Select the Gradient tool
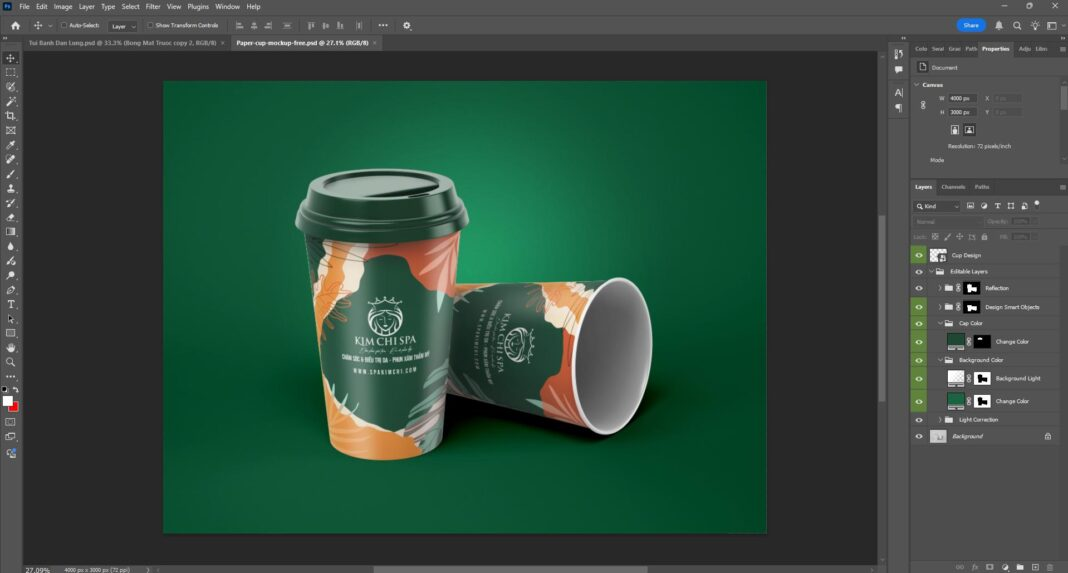The width and height of the screenshot is (1068, 573). point(10,232)
